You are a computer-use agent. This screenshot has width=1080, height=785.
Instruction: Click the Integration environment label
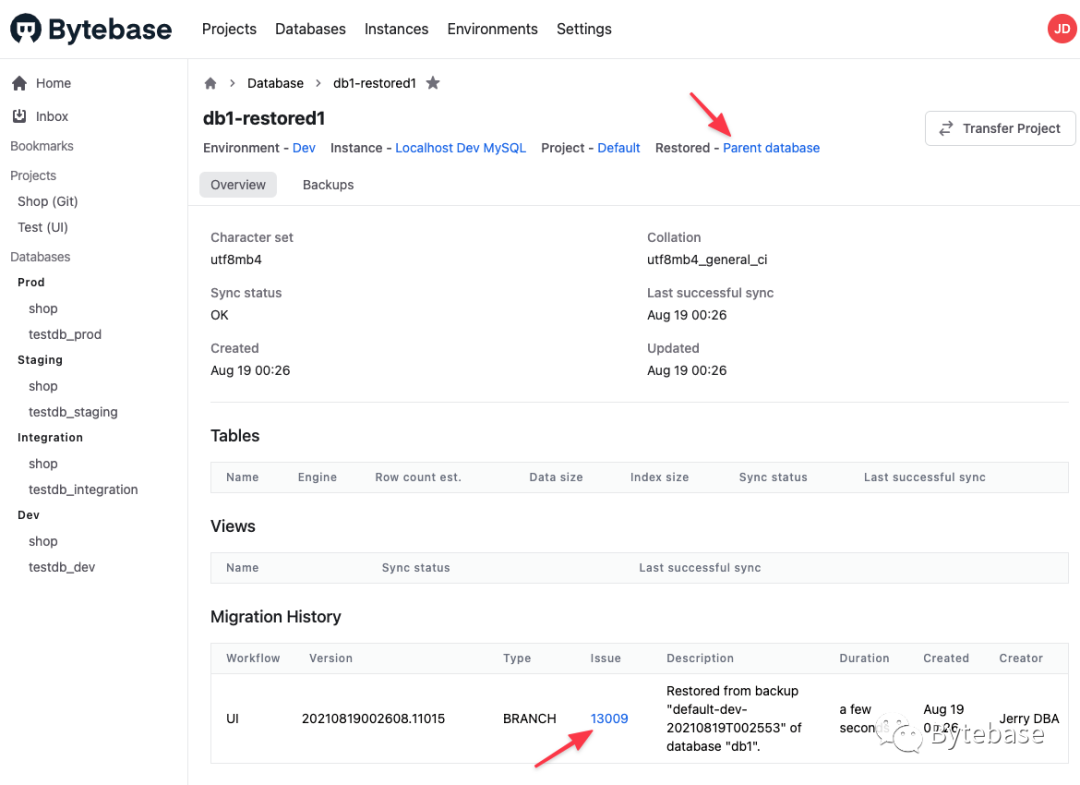click(50, 437)
